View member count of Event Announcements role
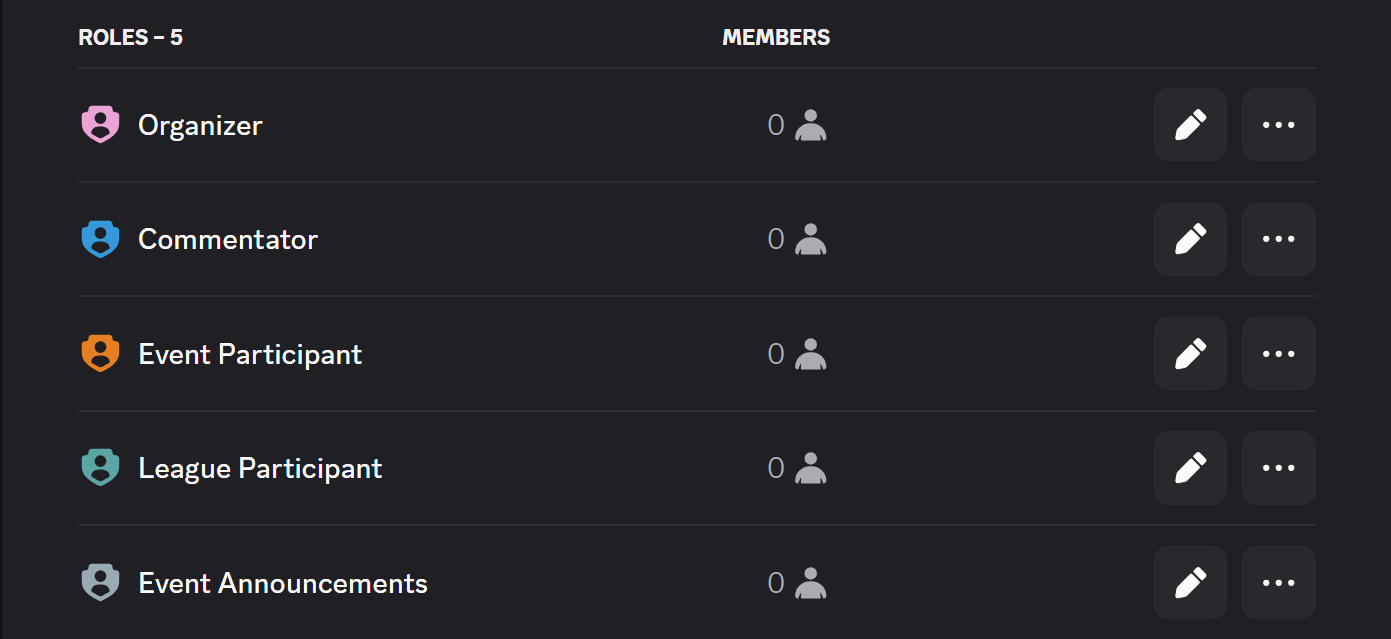The height and width of the screenshot is (639, 1391). click(797, 582)
